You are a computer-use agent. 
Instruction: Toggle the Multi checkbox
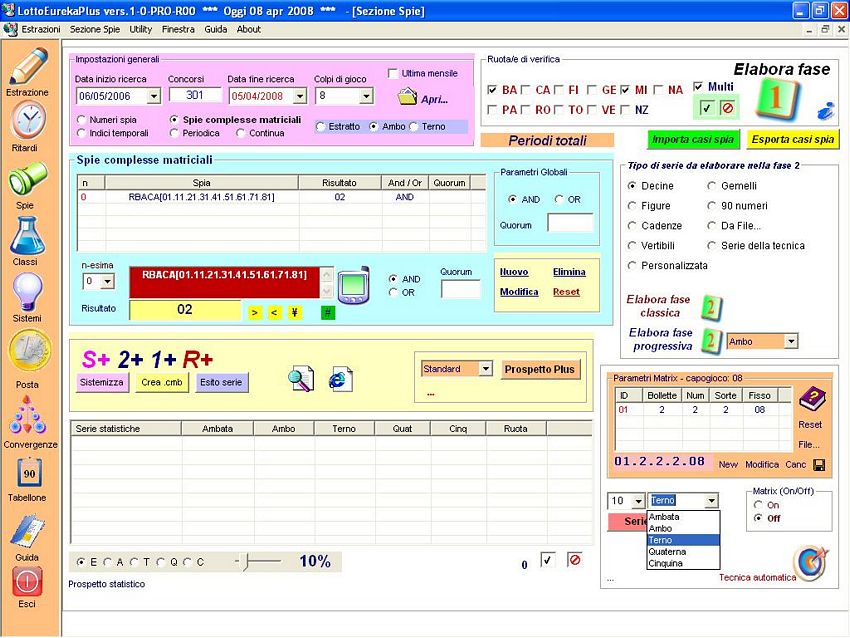(698, 87)
